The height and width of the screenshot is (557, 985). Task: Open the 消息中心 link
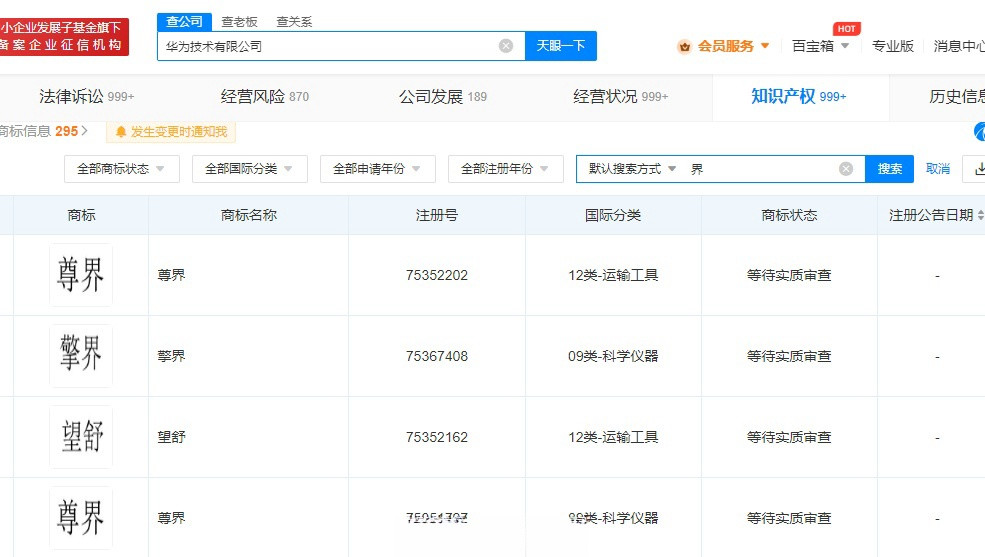click(959, 46)
